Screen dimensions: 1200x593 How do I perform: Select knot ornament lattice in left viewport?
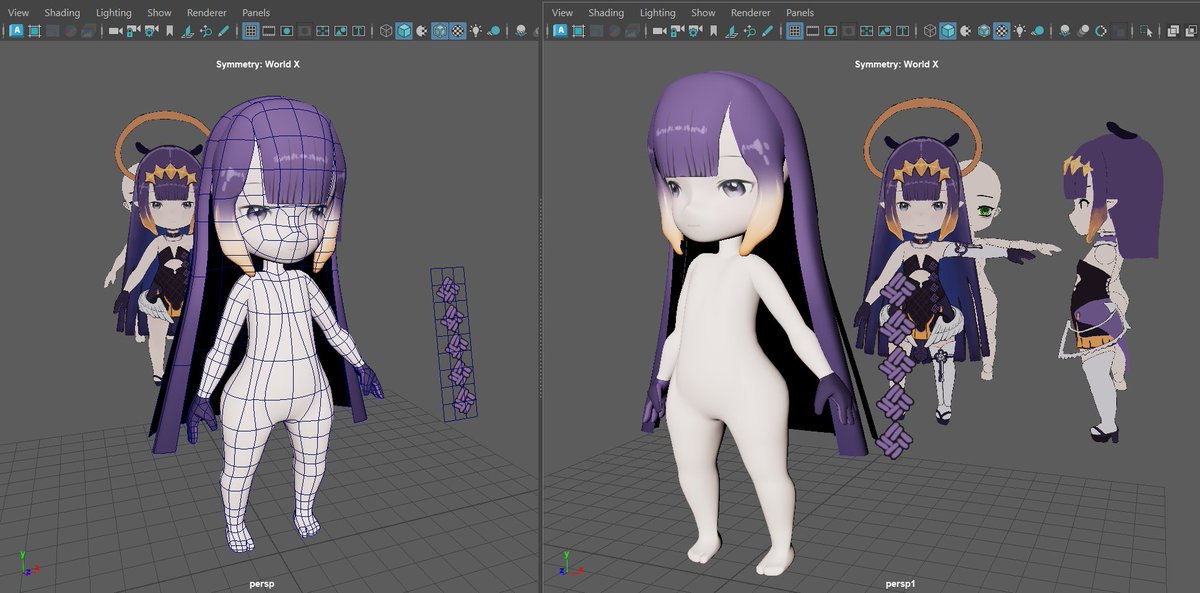455,342
